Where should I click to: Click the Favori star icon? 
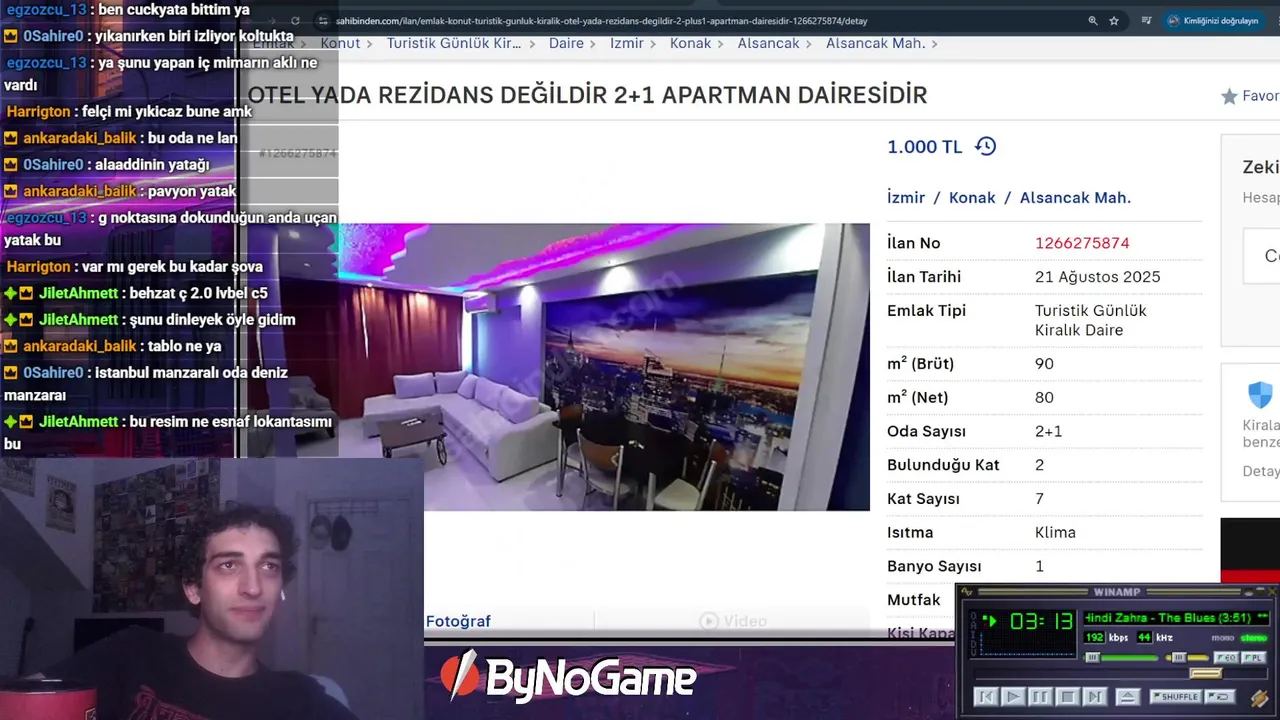[1229, 97]
